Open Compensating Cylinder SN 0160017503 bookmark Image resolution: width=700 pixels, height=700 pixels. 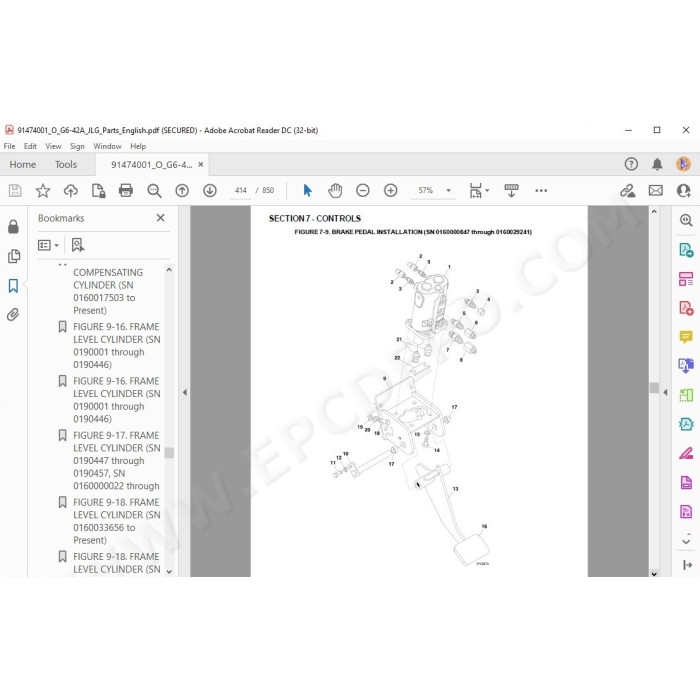pyautogui.click(x=108, y=292)
